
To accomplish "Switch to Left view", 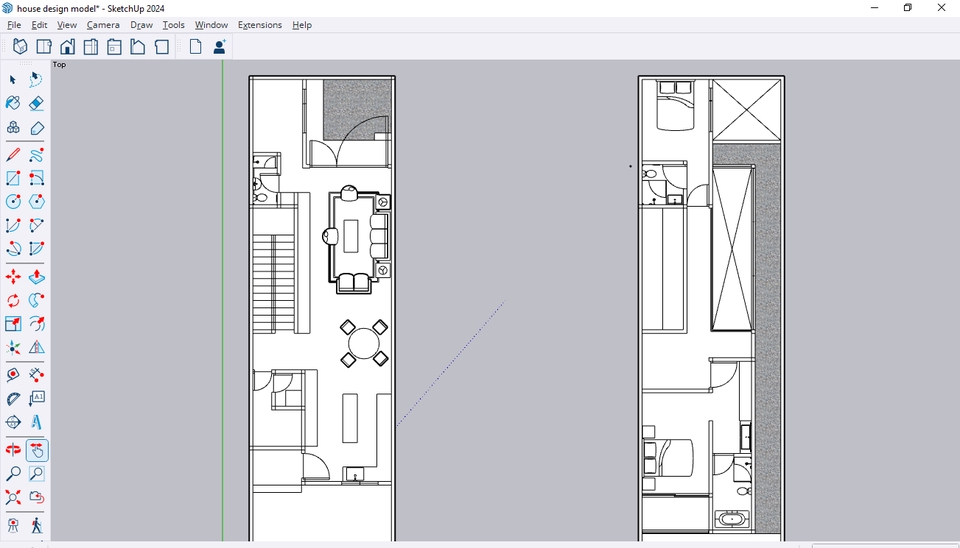I will 138,47.
